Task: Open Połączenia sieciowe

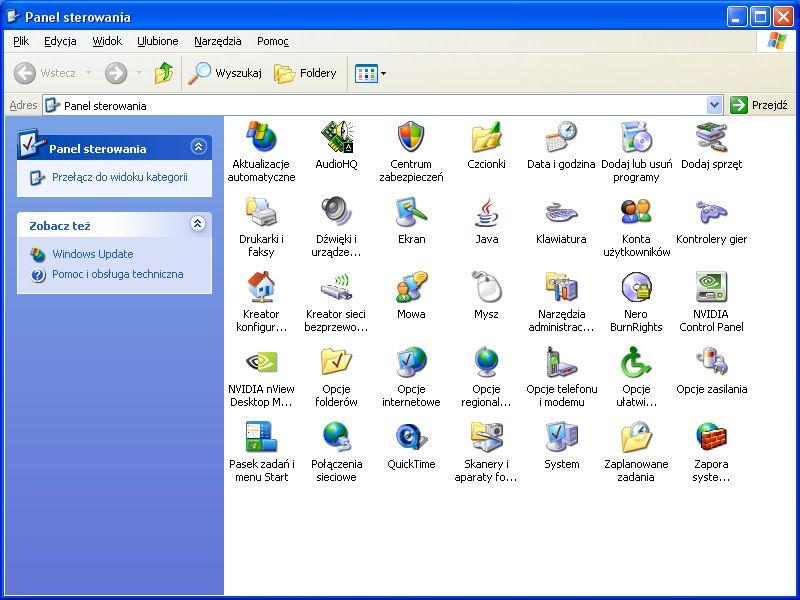Action: click(336, 451)
